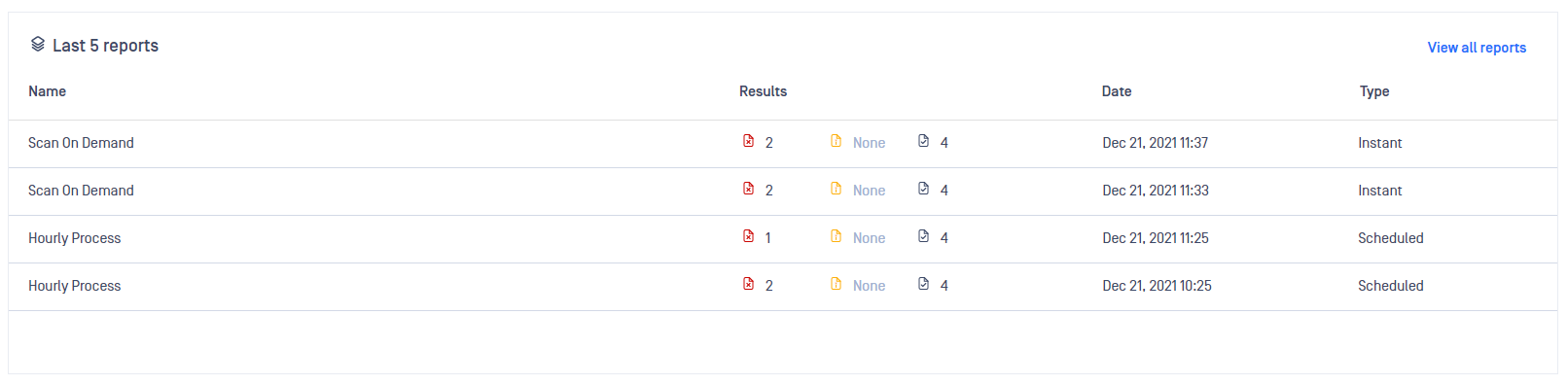Click red failed-files icon in 11:37 Scan On Demand row
Screen dimensions: 1568x385
(x=748, y=141)
